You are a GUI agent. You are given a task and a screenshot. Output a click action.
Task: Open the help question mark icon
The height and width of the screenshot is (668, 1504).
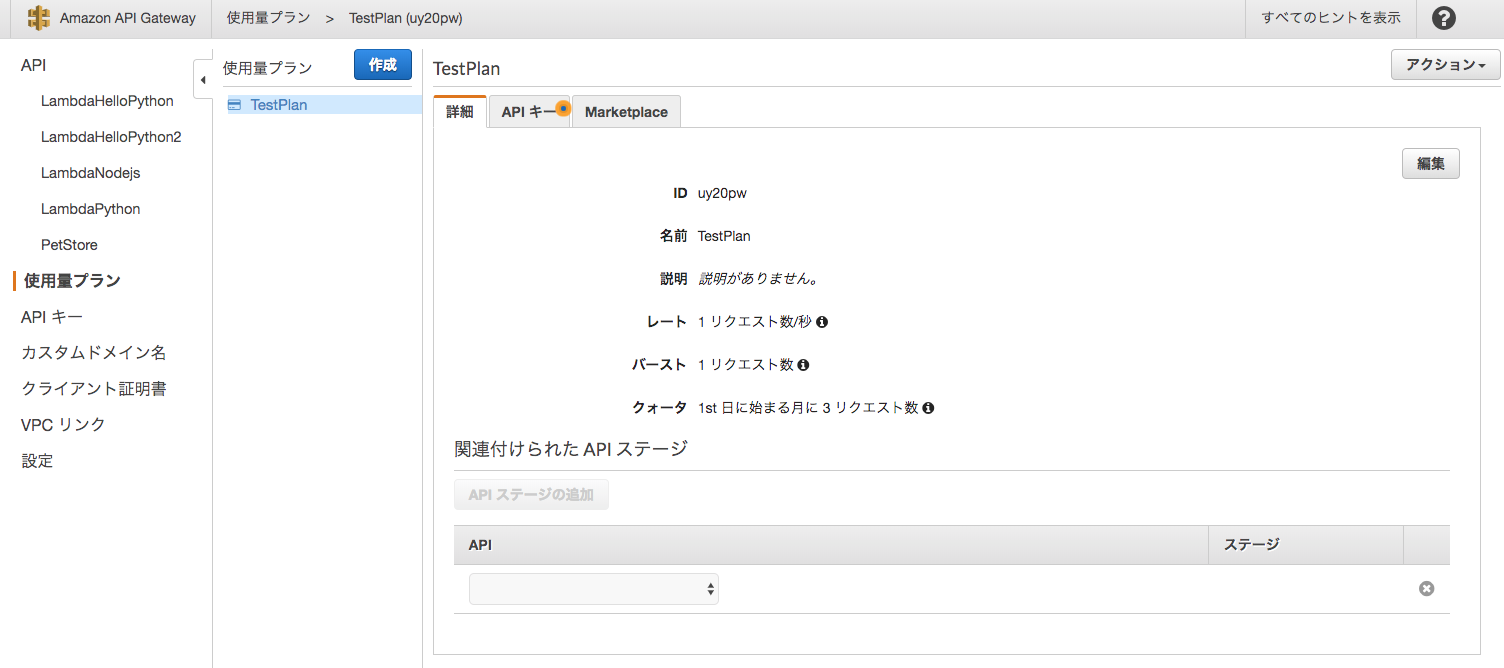click(x=1443, y=18)
